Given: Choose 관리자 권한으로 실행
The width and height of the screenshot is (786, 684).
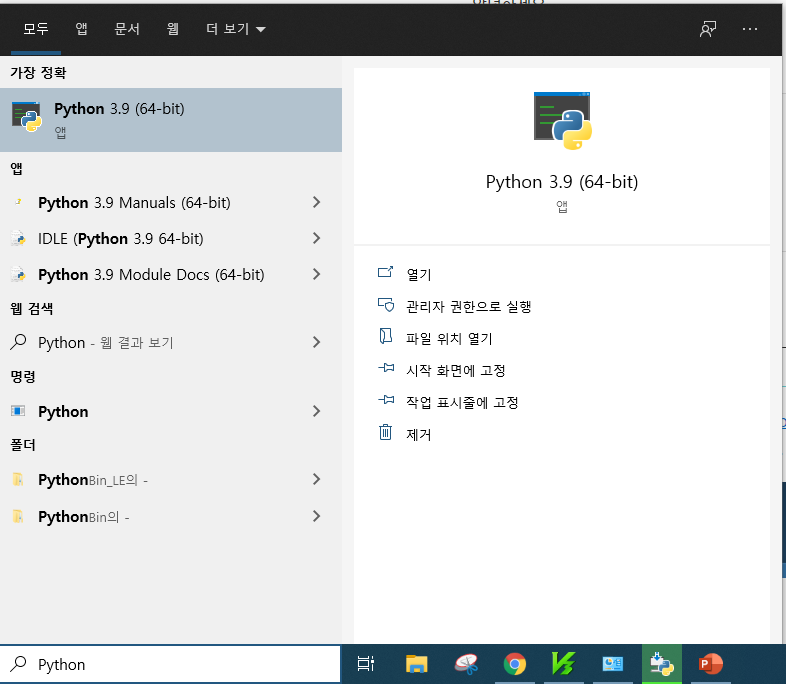Looking at the screenshot, I should click(468, 306).
